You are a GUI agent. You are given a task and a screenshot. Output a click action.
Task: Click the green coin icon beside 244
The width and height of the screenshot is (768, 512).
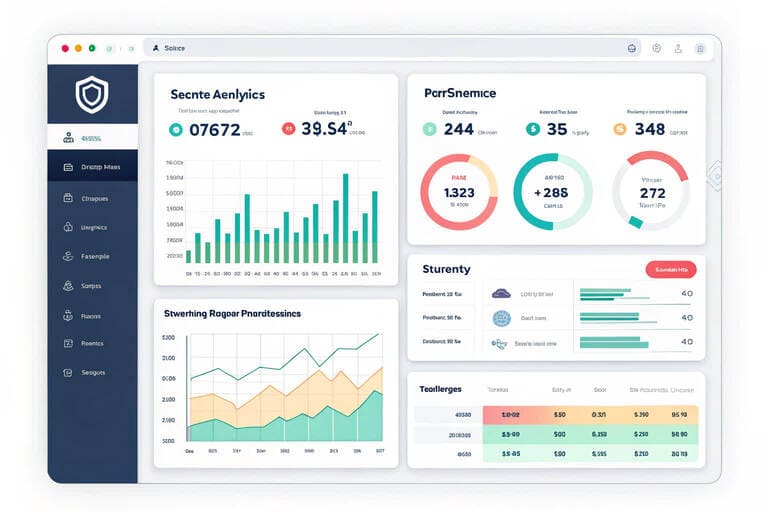click(x=429, y=129)
